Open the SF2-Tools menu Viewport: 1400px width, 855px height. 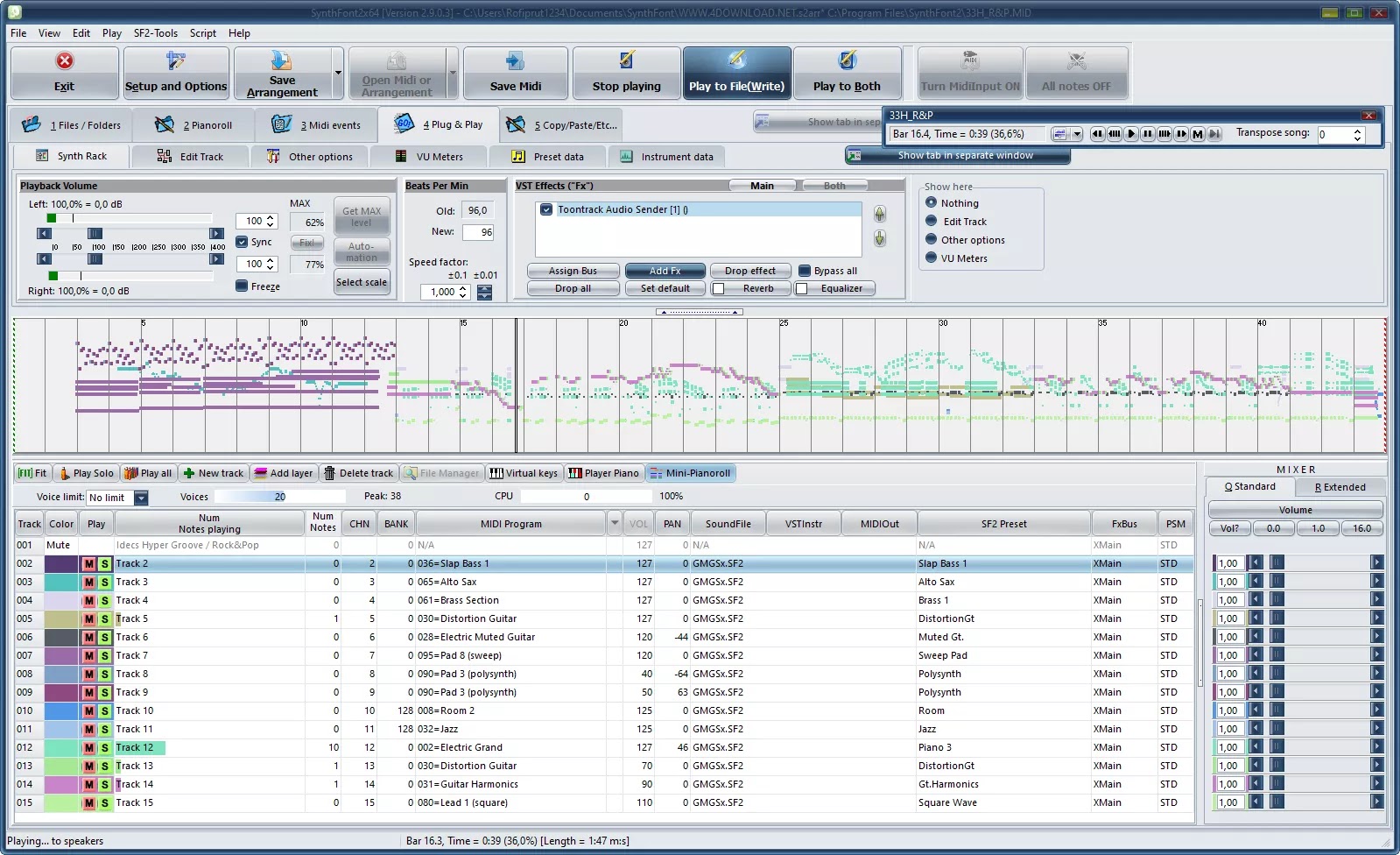[155, 33]
